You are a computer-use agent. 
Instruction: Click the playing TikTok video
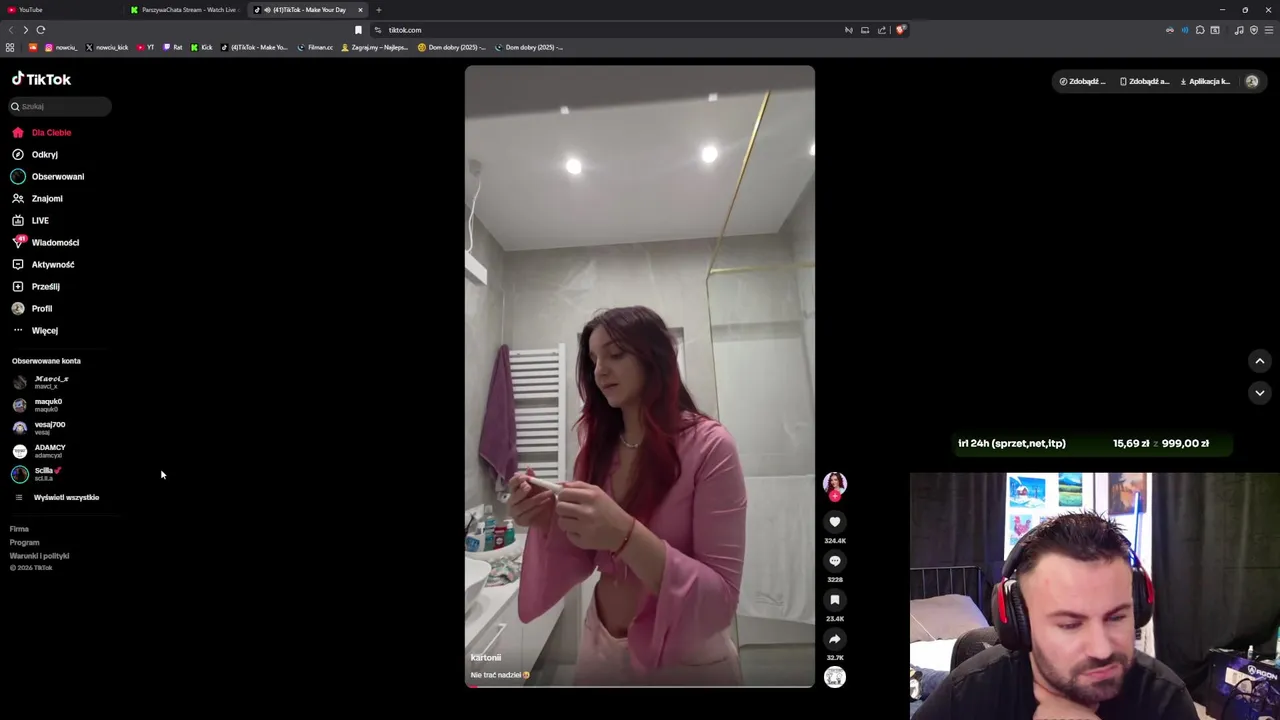click(x=640, y=376)
